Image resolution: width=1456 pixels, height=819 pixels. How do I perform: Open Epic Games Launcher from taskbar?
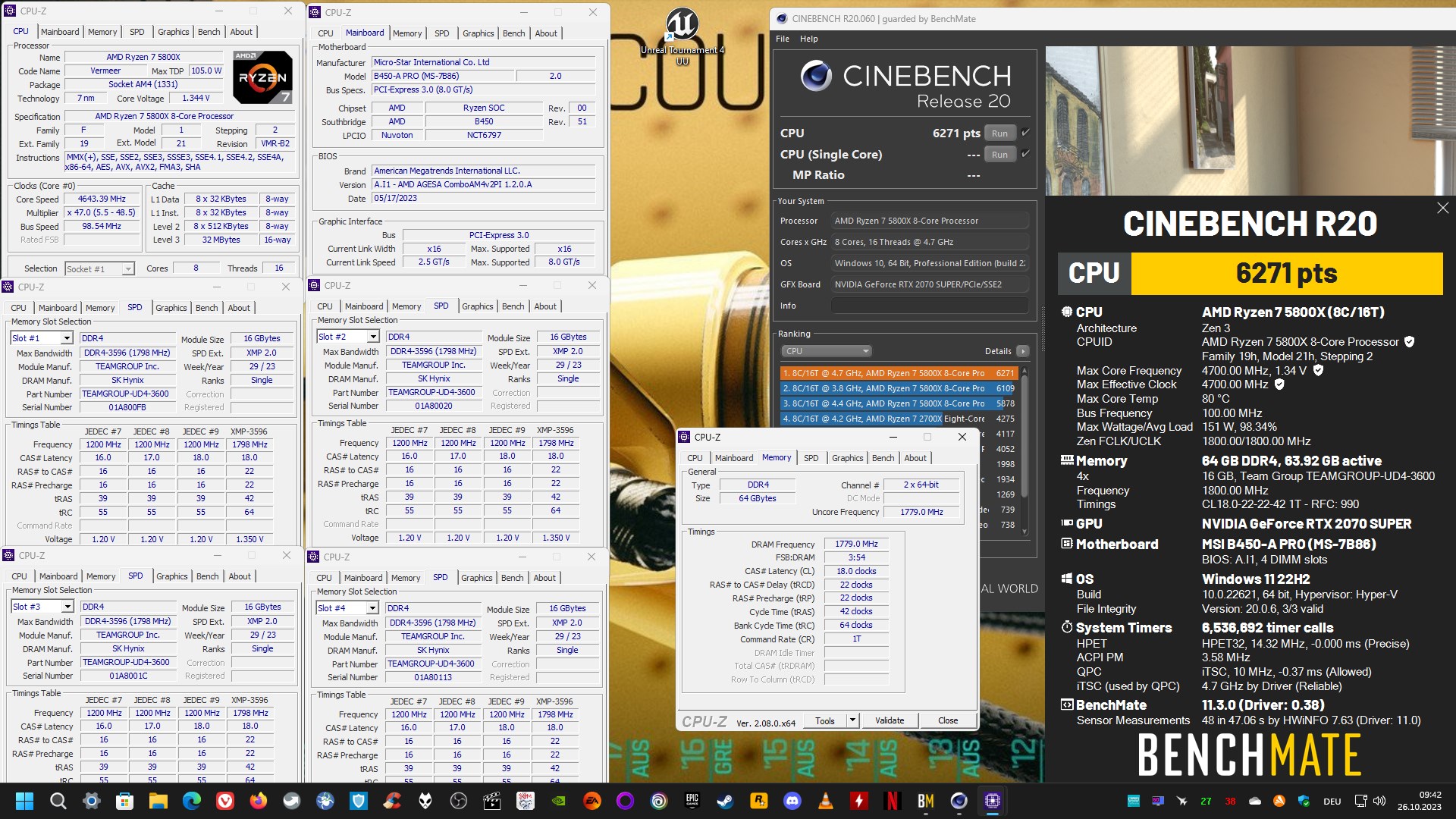click(692, 801)
